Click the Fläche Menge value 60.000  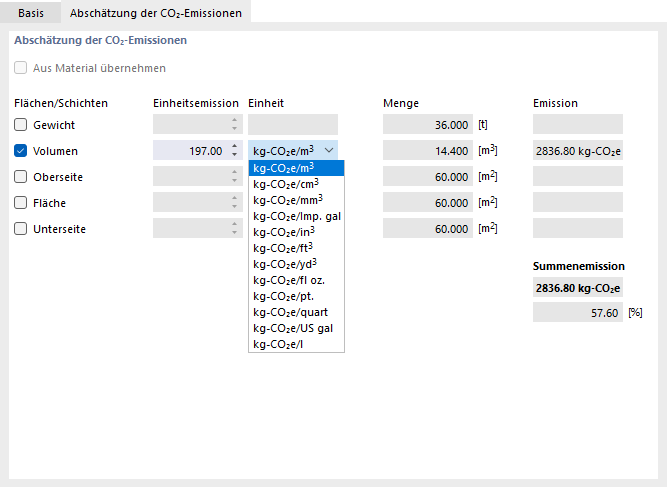[428, 202]
